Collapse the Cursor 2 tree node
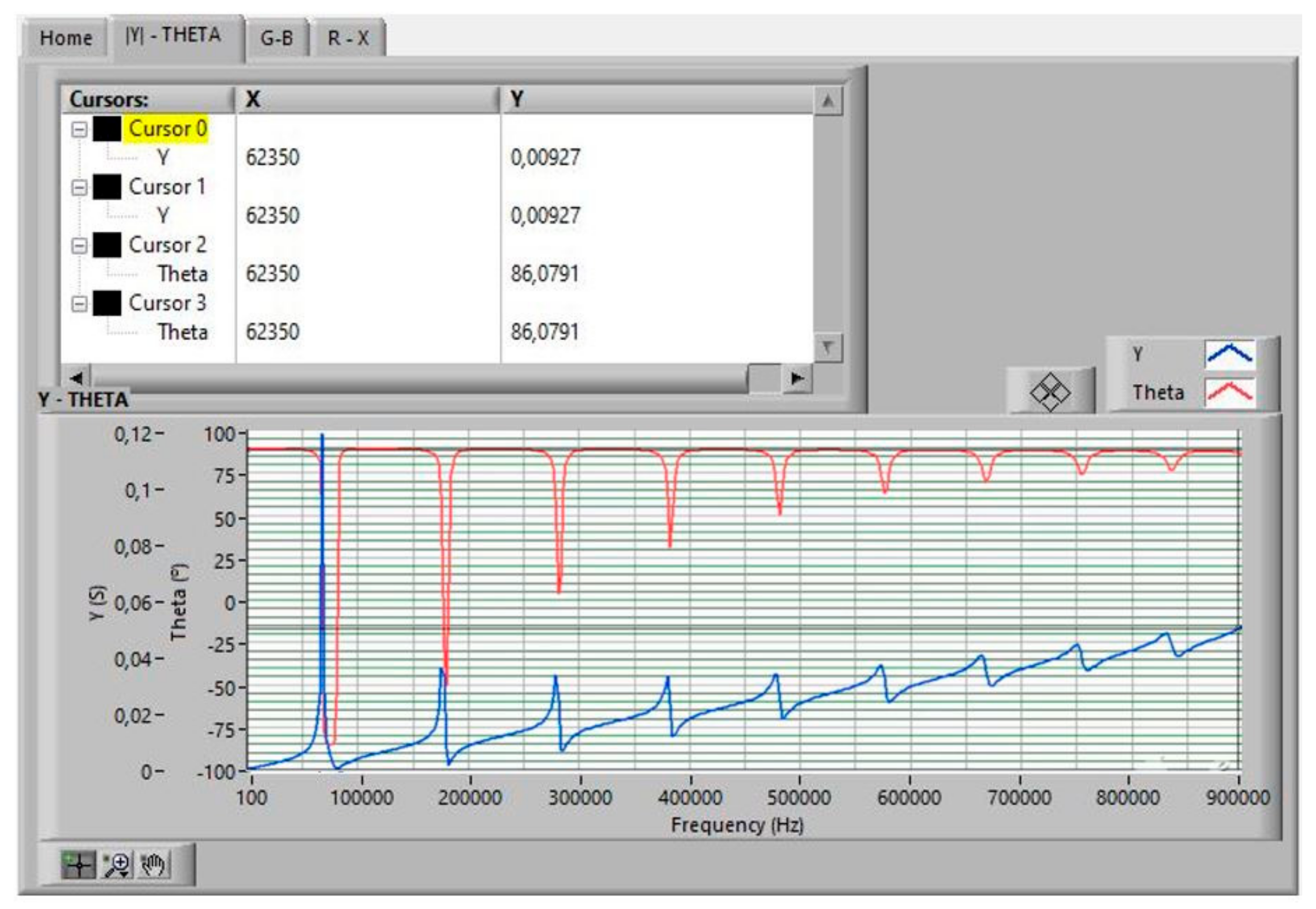1316x909 pixels. 79,246
